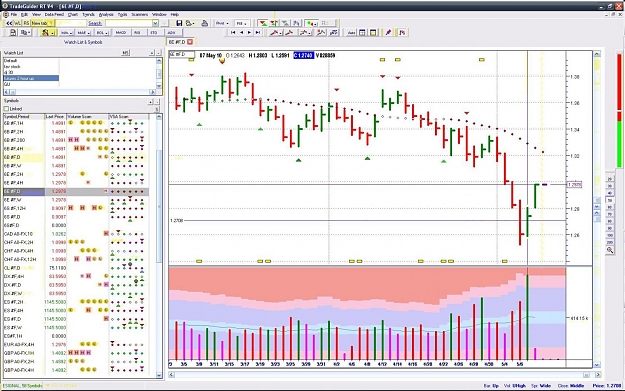Select the EUR A0-FX,4H symbol row
The width and height of the screenshot is (625, 391).
pos(76,344)
